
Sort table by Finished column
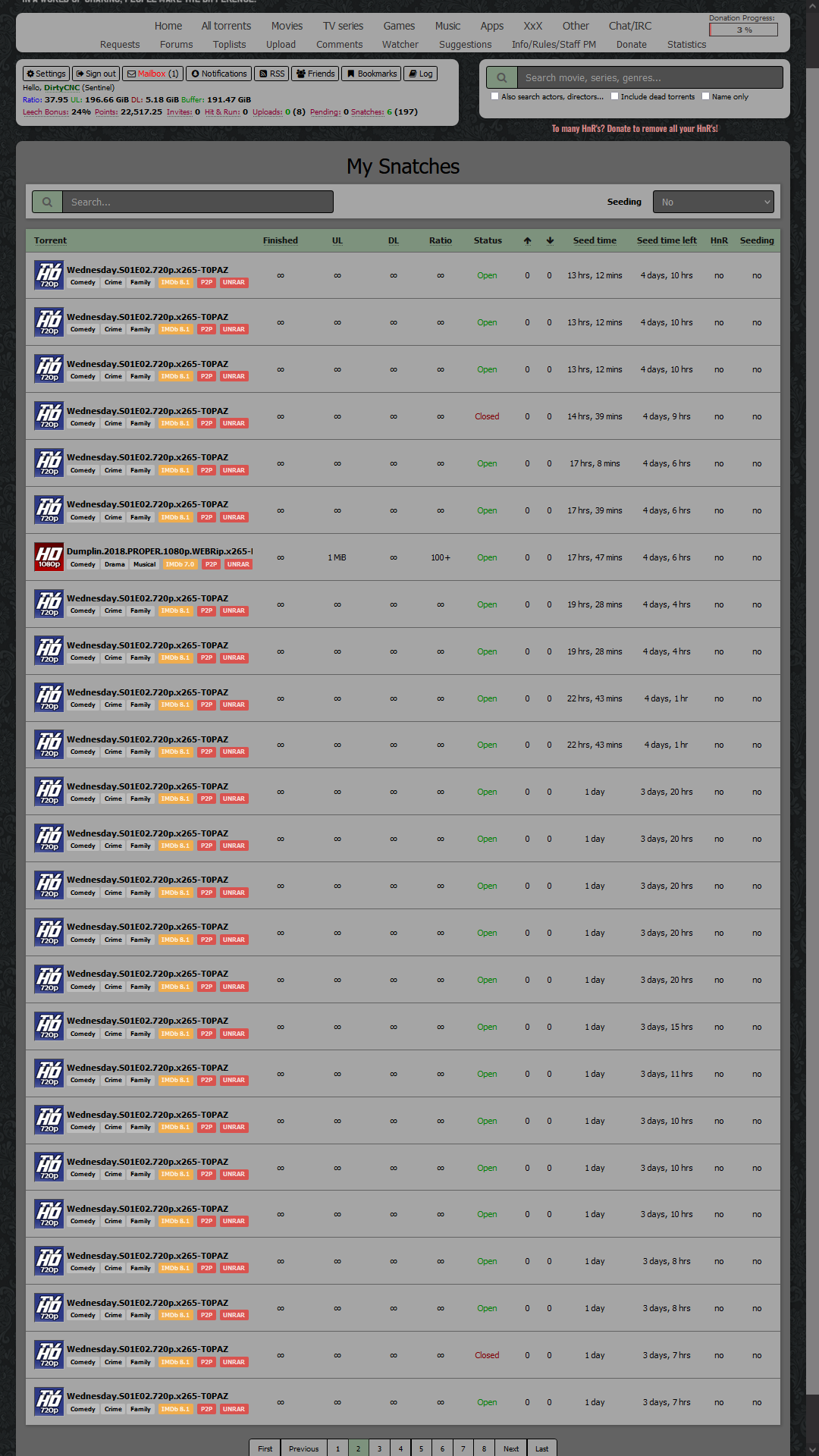pyautogui.click(x=281, y=240)
